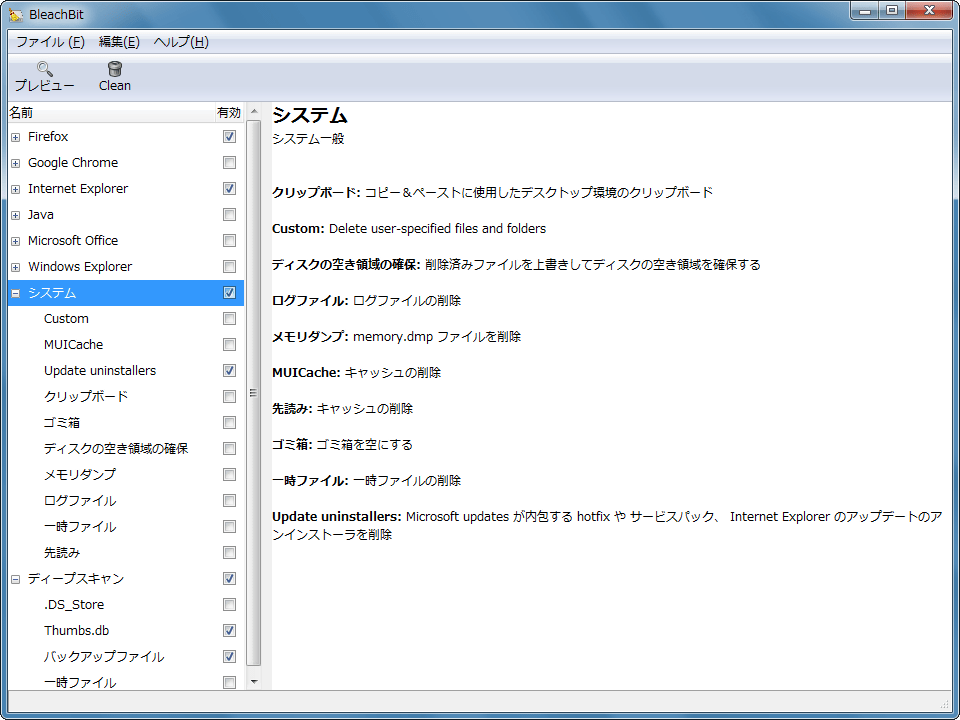Select the ゴミ箱 tree item
The width and height of the screenshot is (960, 720).
62,422
